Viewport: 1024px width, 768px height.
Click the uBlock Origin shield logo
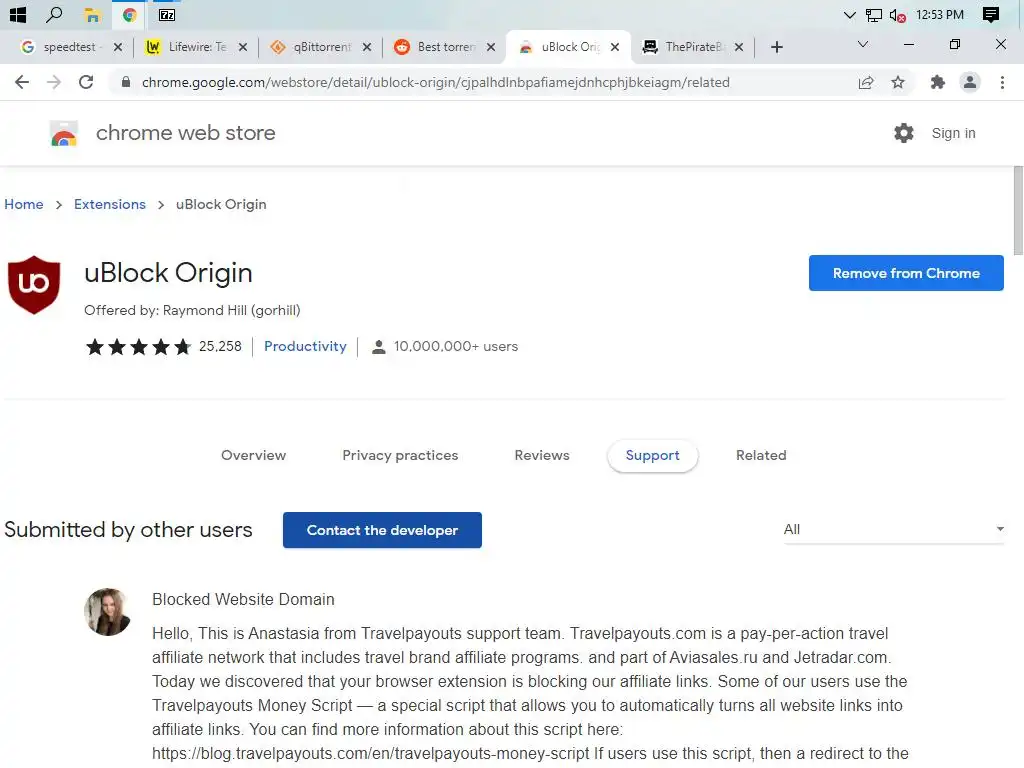(x=34, y=285)
